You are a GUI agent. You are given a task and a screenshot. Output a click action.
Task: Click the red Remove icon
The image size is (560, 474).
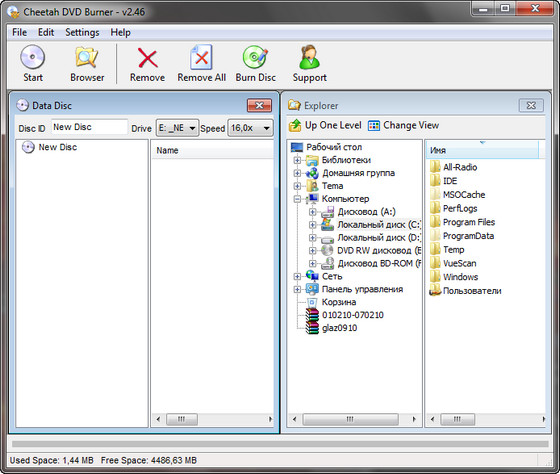tap(148, 58)
